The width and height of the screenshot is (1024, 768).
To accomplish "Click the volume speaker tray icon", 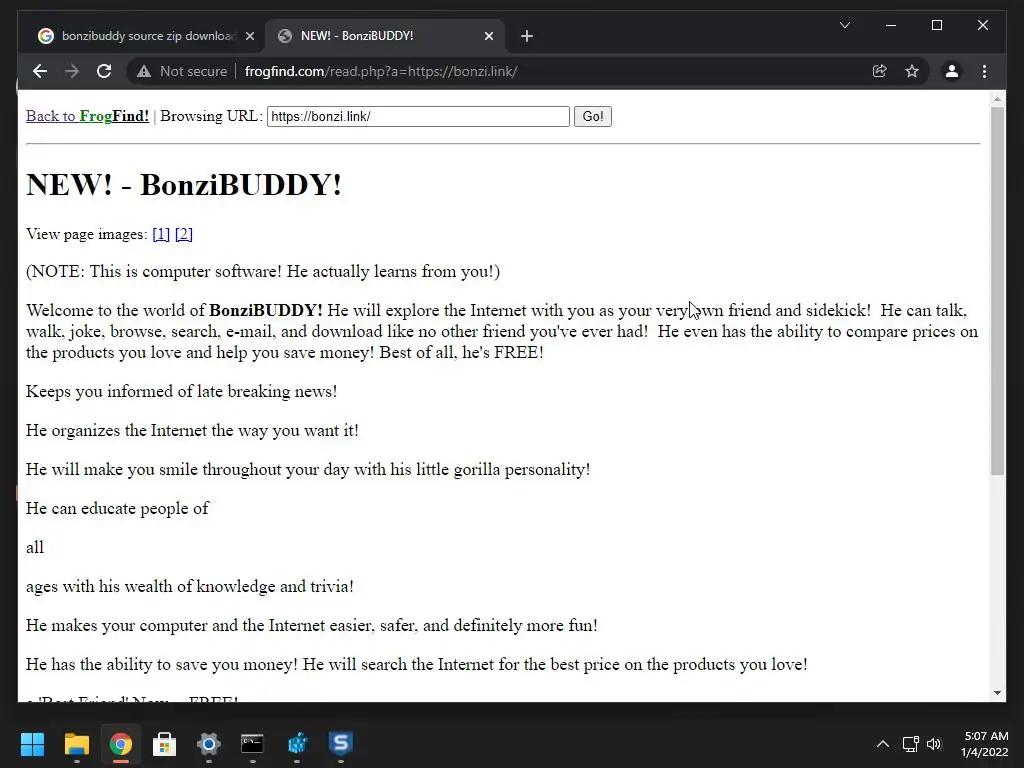I will [x=935, y=744].
